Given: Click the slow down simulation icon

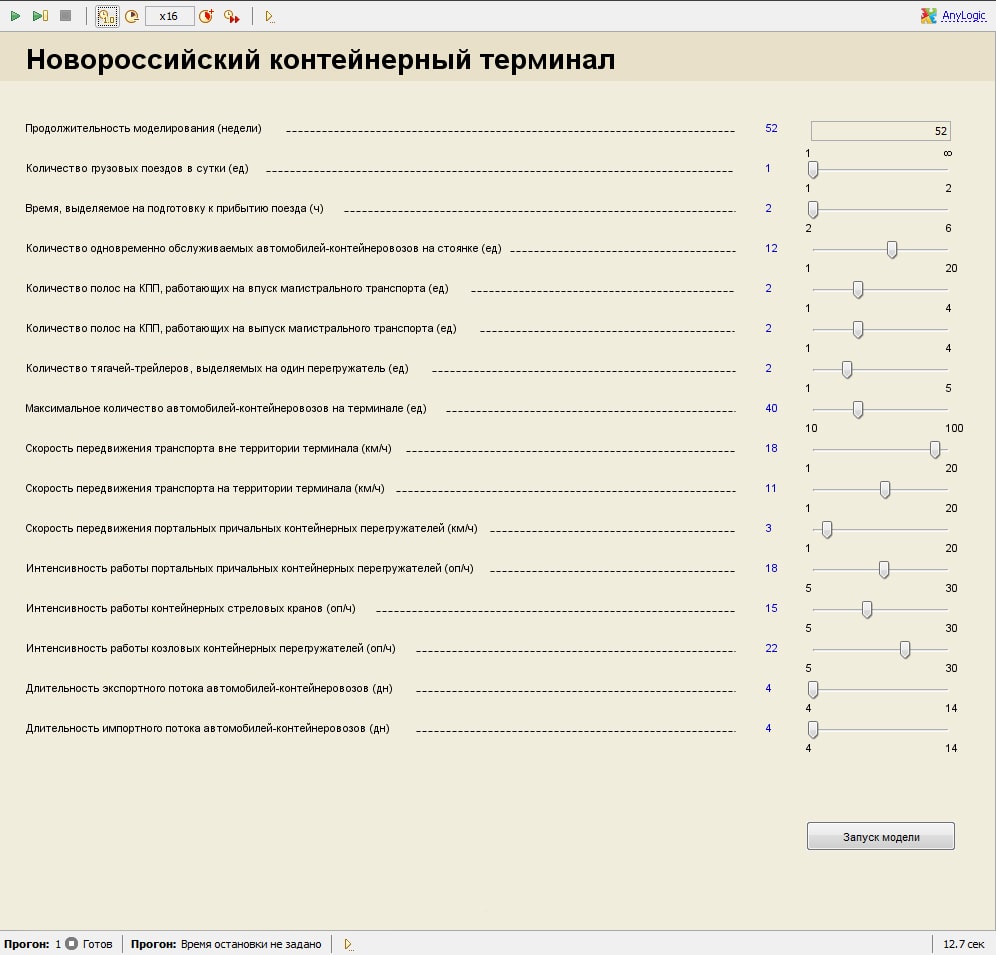Looking at the screenshot, I should tap(131, 16).
